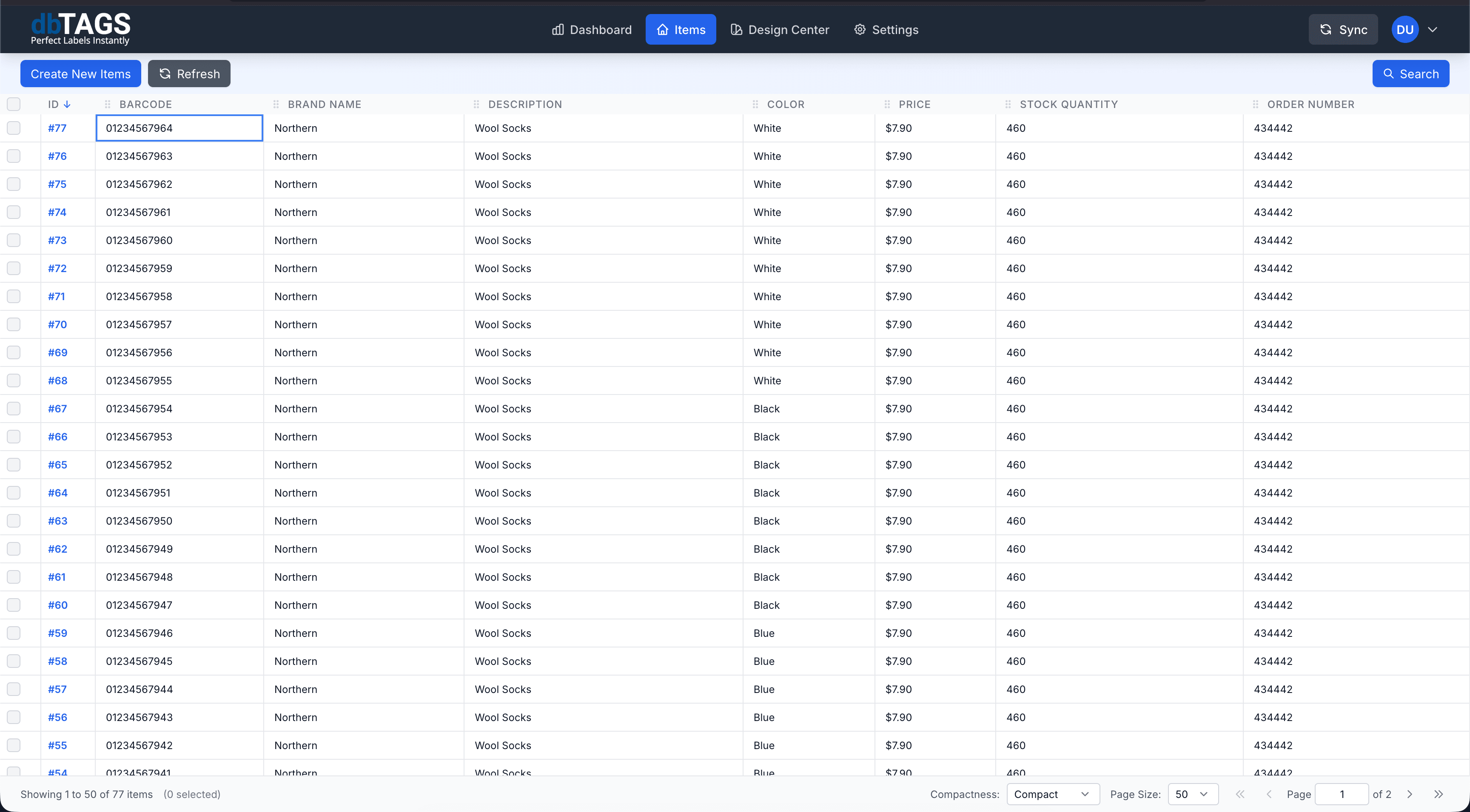
Task: Click the Refresh icon to reload items
Action: [x=165, y=74]
